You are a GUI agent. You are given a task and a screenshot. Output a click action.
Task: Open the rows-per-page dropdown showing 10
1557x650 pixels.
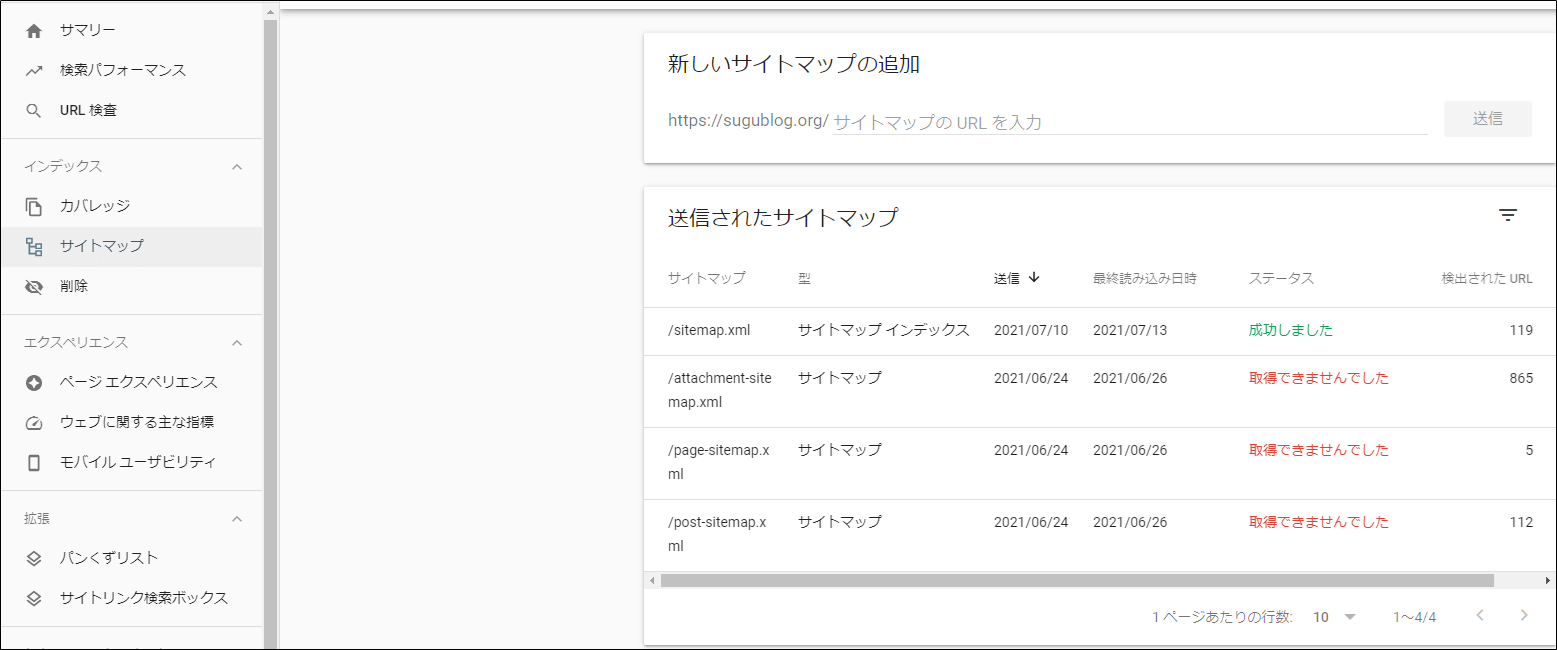coord(1335,617)
